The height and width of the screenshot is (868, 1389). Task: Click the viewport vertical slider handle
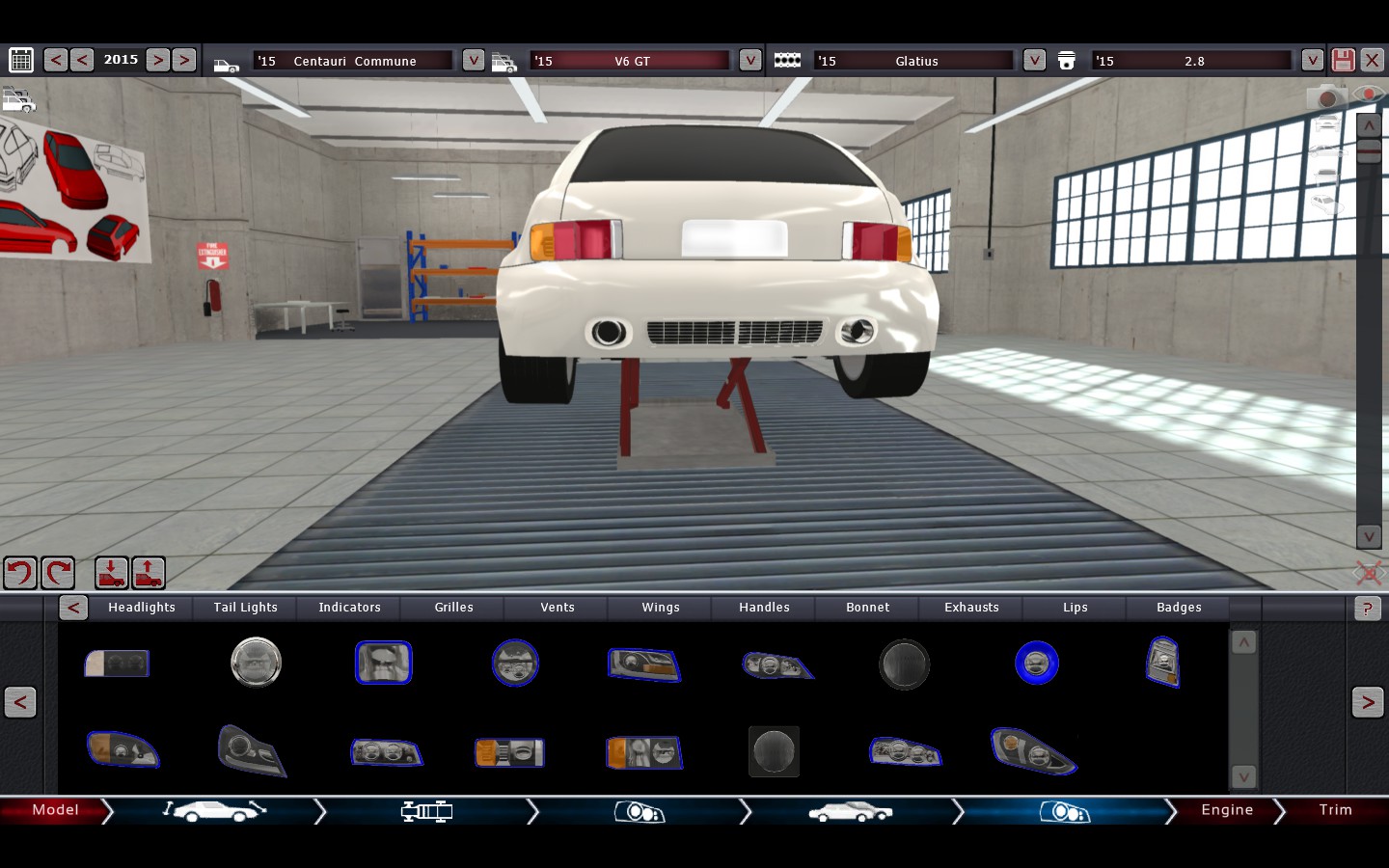click(x=1369, y=150)
